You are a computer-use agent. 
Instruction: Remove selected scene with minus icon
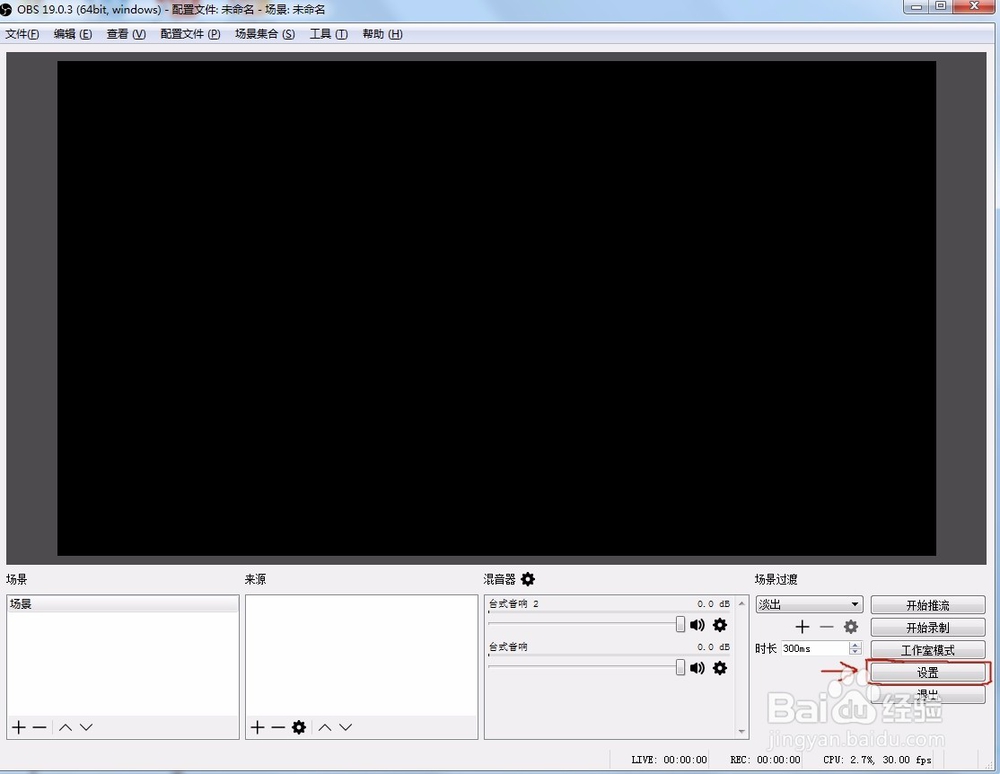[x=40, y=727]
